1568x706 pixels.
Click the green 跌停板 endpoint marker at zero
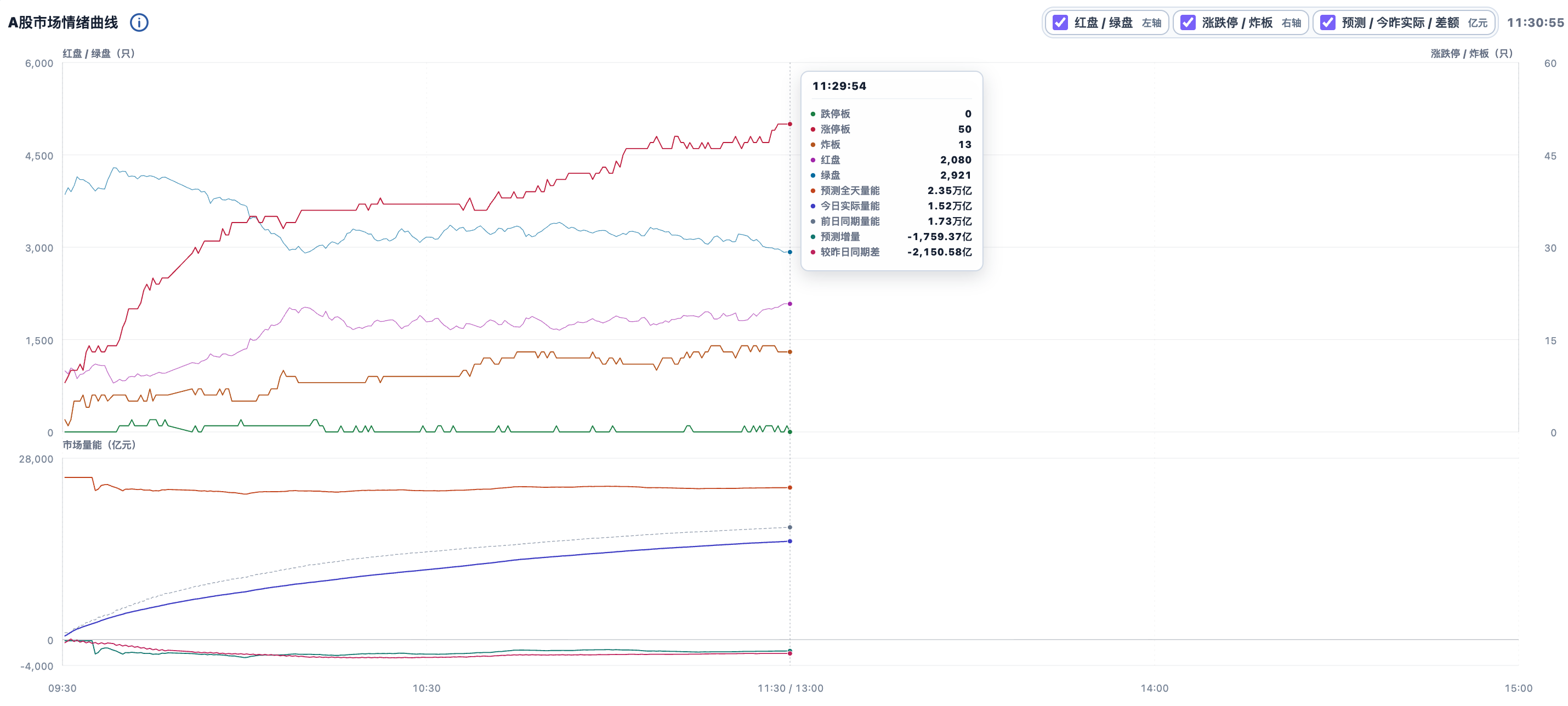tap(790, 432)
